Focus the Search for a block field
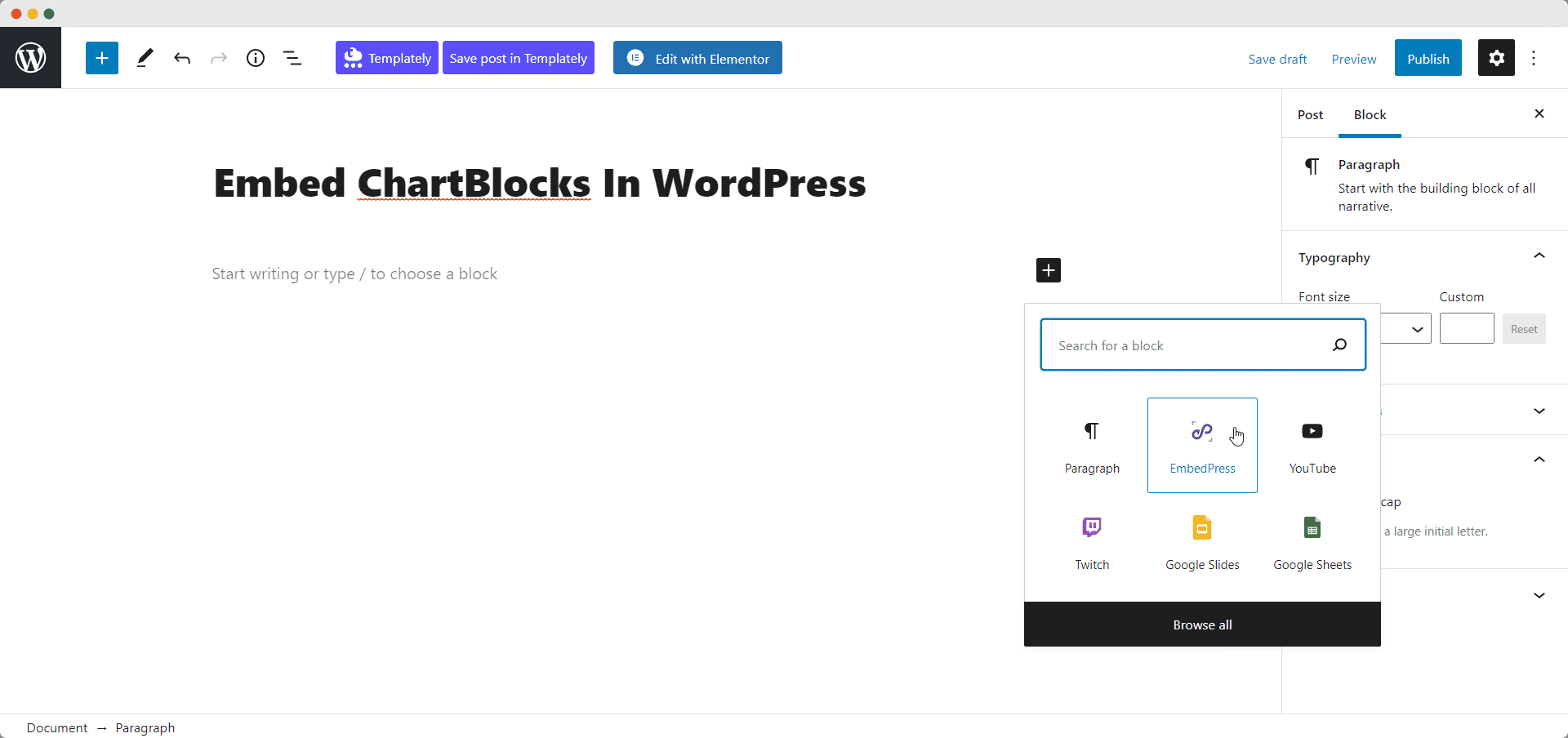The image size is (1568, 738). pyautogui.click(x=1203, y=345)
